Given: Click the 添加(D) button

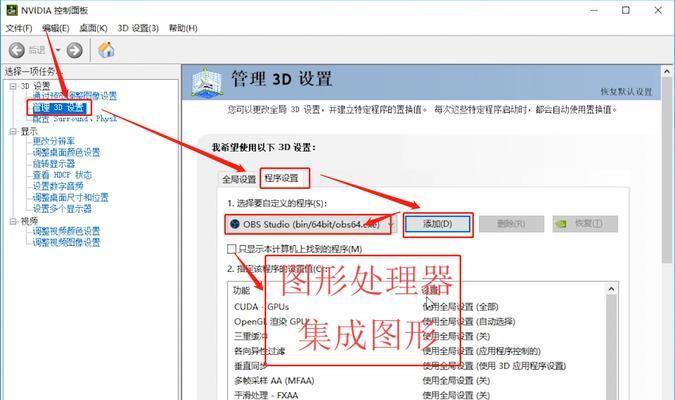Looking at the screenshot, I should click(437, 224).
